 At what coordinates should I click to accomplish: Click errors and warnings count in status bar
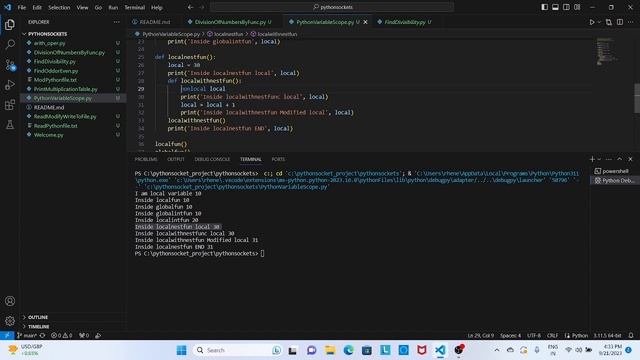pyautogui.click(x=62, y=336)
